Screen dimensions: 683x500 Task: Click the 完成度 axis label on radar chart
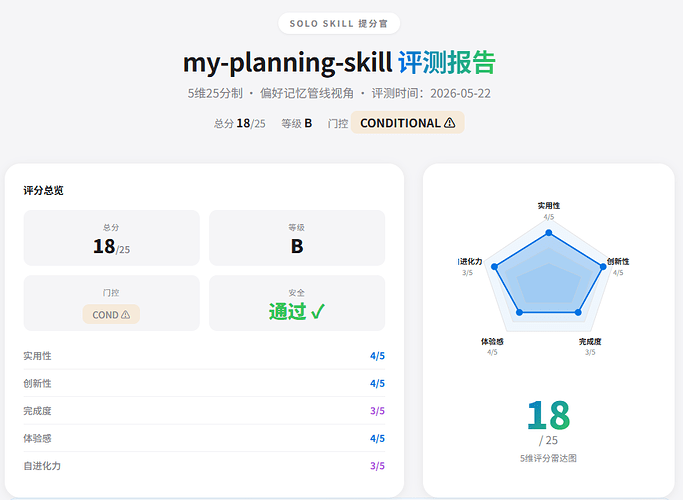590,341
